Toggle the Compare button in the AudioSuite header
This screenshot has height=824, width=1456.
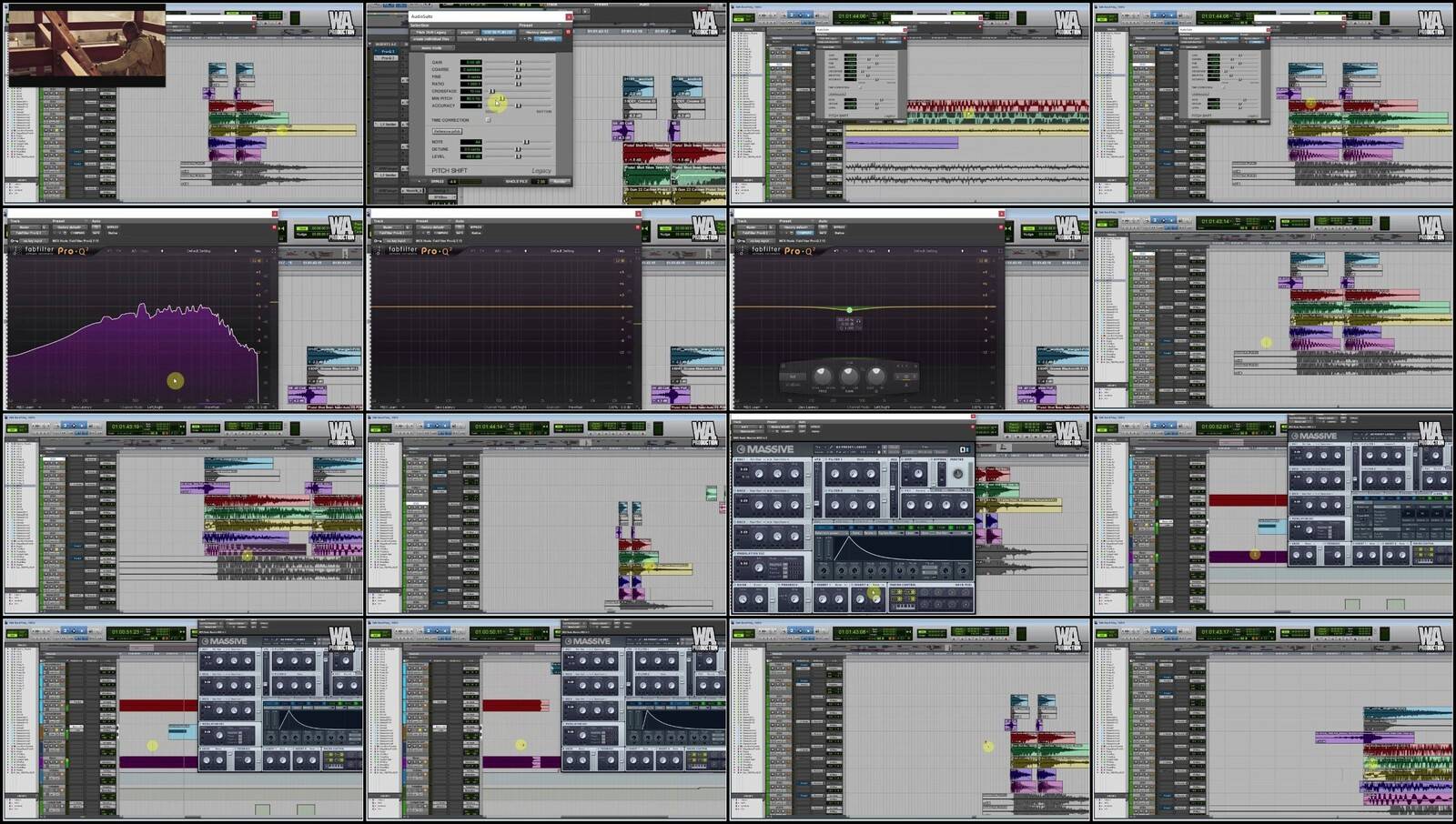coord(547,39)
